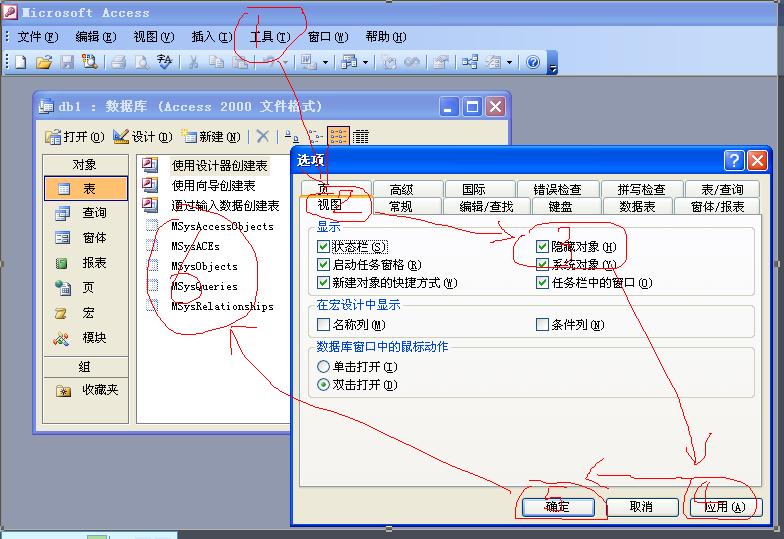This screenshot has width=784, height=539.
Task: Open the 帮助(H) menu
Action: tap(386, 37)
